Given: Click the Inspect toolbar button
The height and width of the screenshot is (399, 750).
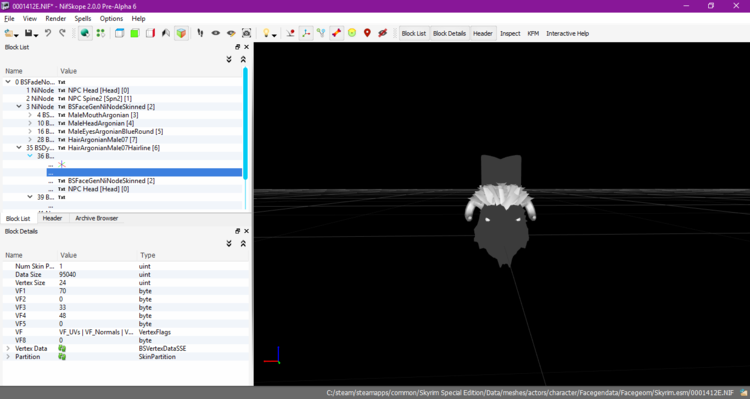Looking at the screenshot, I should point(510,33).
